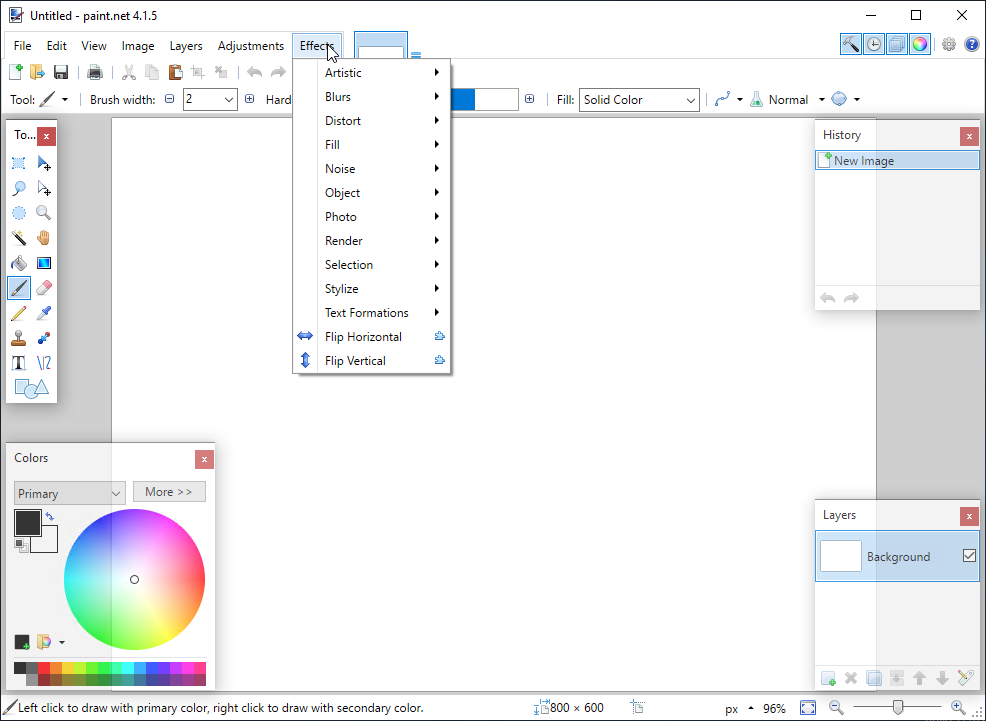Pick the Text tool
Viewport: 986px width, 721px height.
[19, 363]
